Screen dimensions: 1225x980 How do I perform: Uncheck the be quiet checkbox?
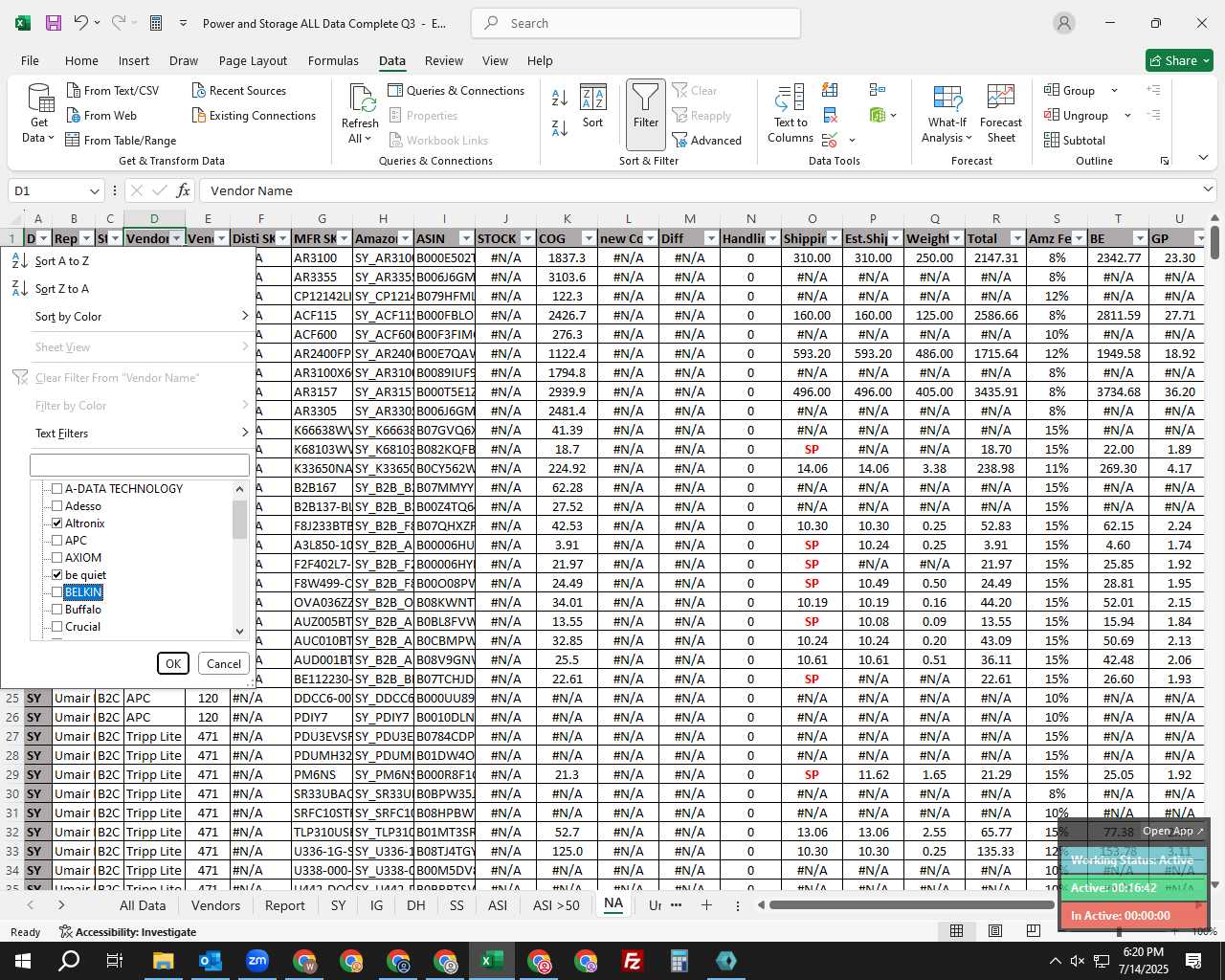pos(57,575)
